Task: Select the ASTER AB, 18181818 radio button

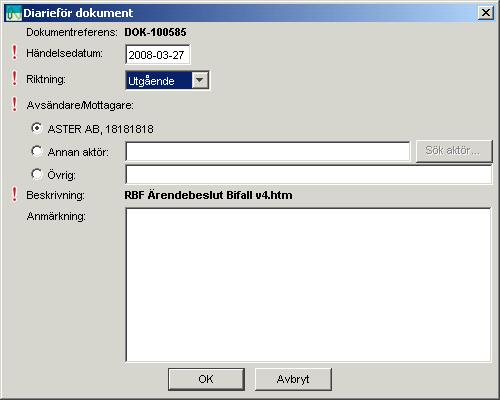Action: click(37, 128)
